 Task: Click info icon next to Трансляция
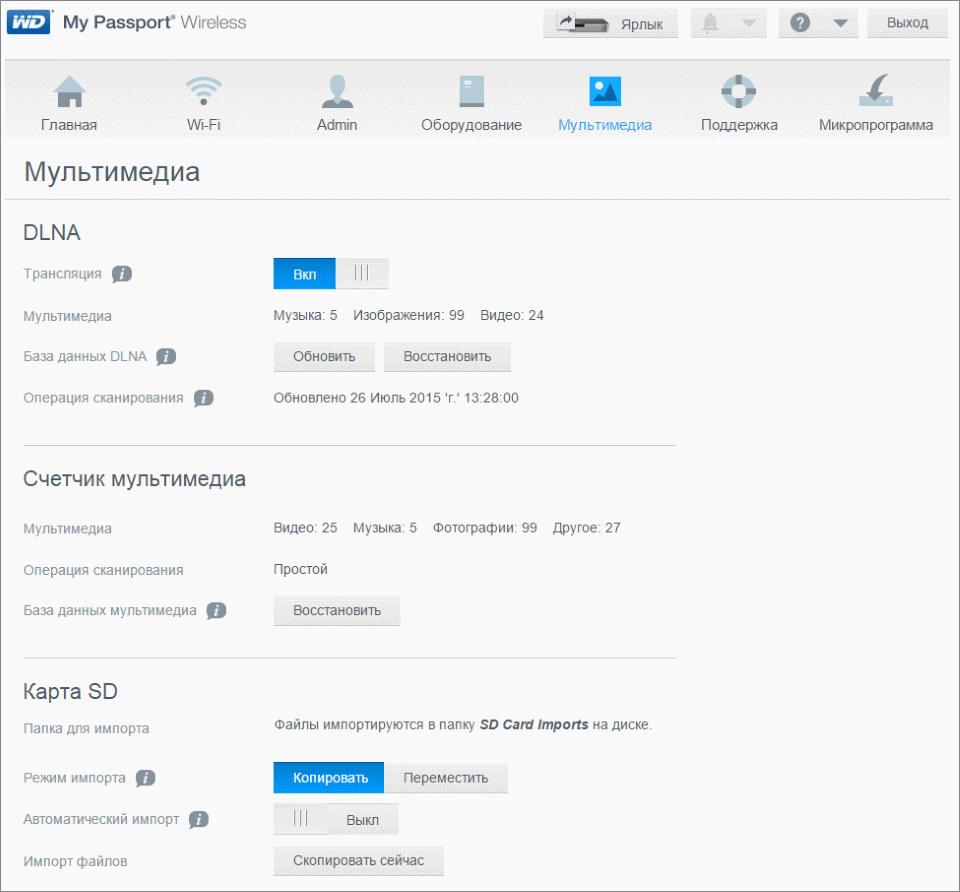pos(121,274)
